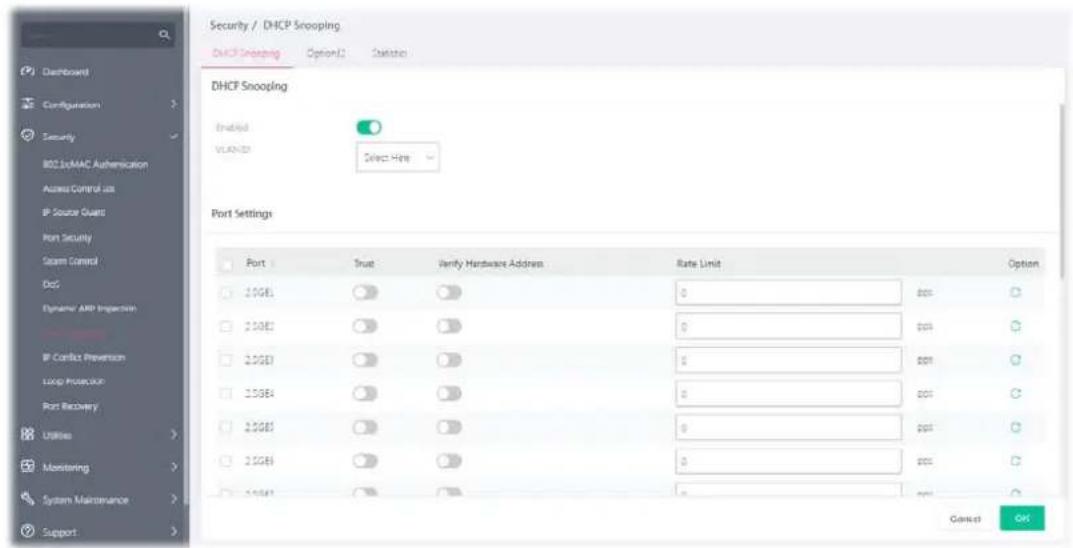Enable Verify Hardware Address for 2.5GE4
The image size is (1073, 548).
coord(450,393)
